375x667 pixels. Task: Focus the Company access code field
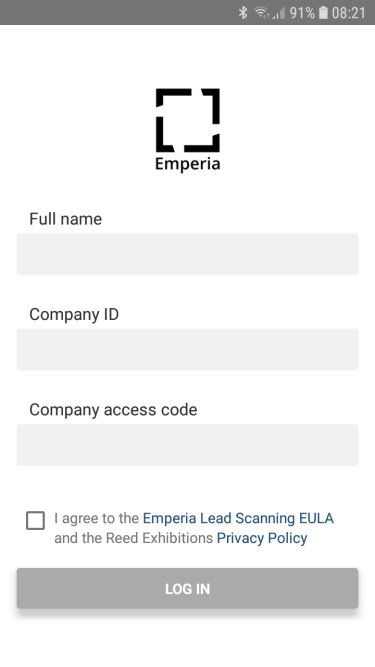pyautogui.click(x=188, y=445)
